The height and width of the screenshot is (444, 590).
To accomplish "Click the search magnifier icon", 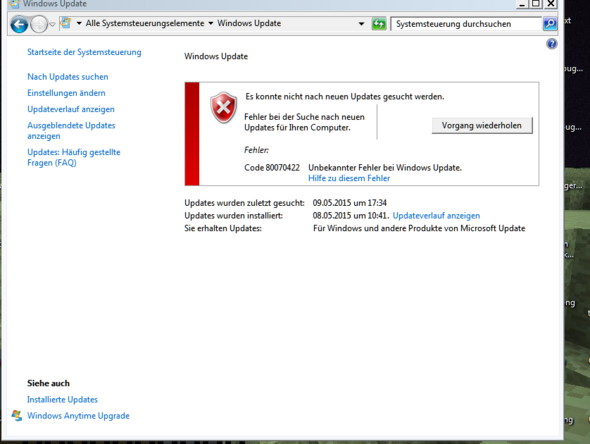I will [x=550, y=24].
